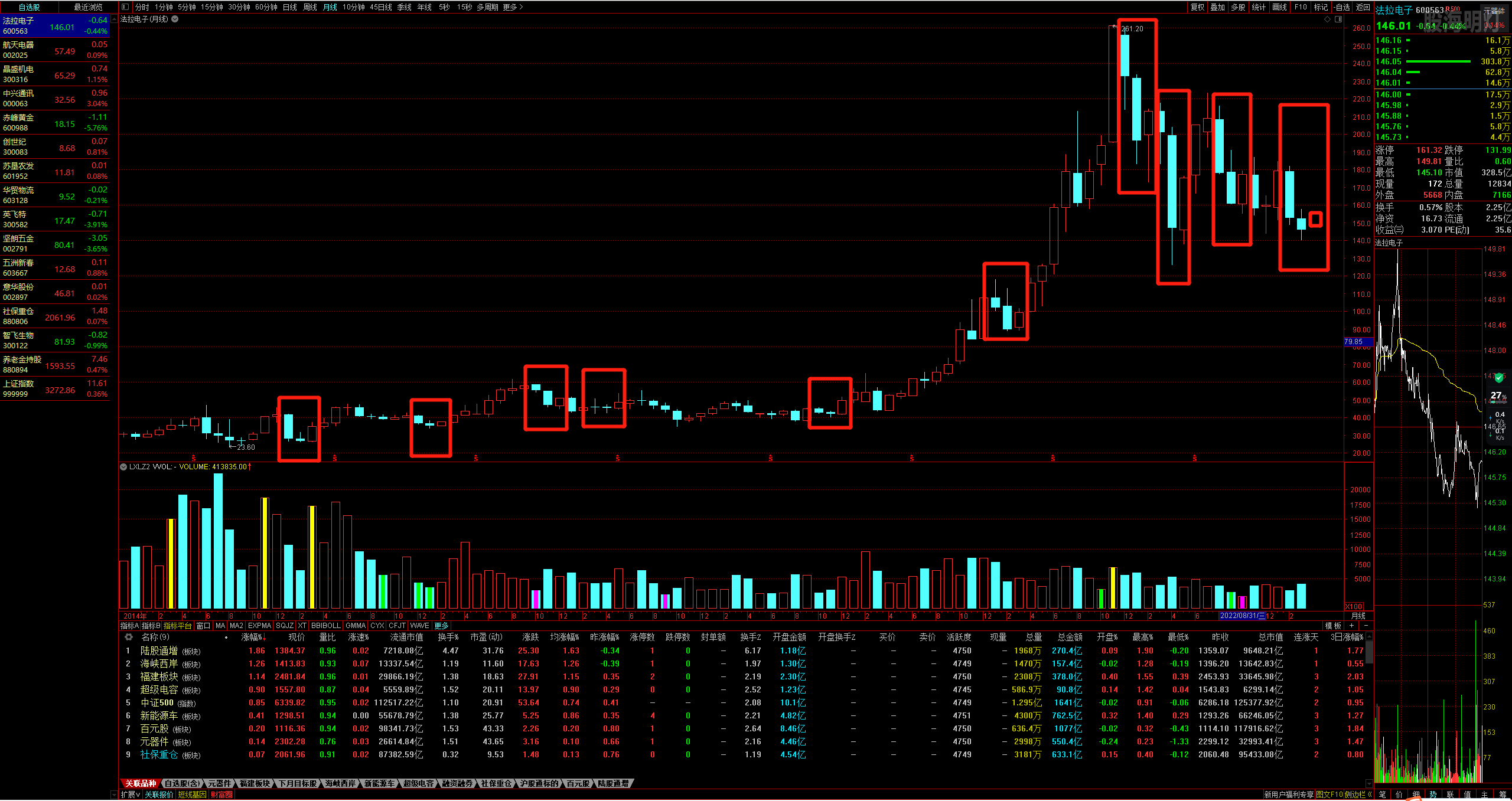Open 多周期 view

[x=487, y=7]
